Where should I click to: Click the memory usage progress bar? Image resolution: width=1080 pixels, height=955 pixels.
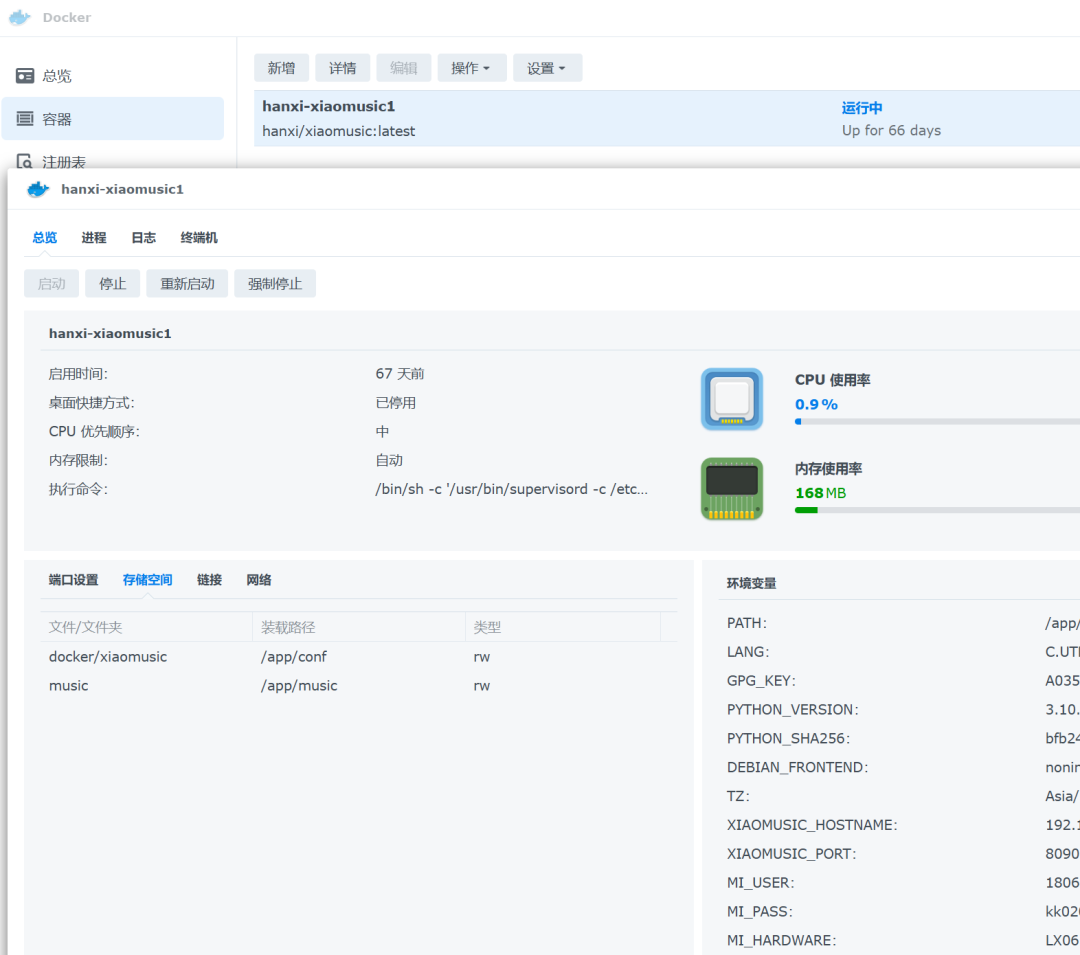tap(937, 510)
